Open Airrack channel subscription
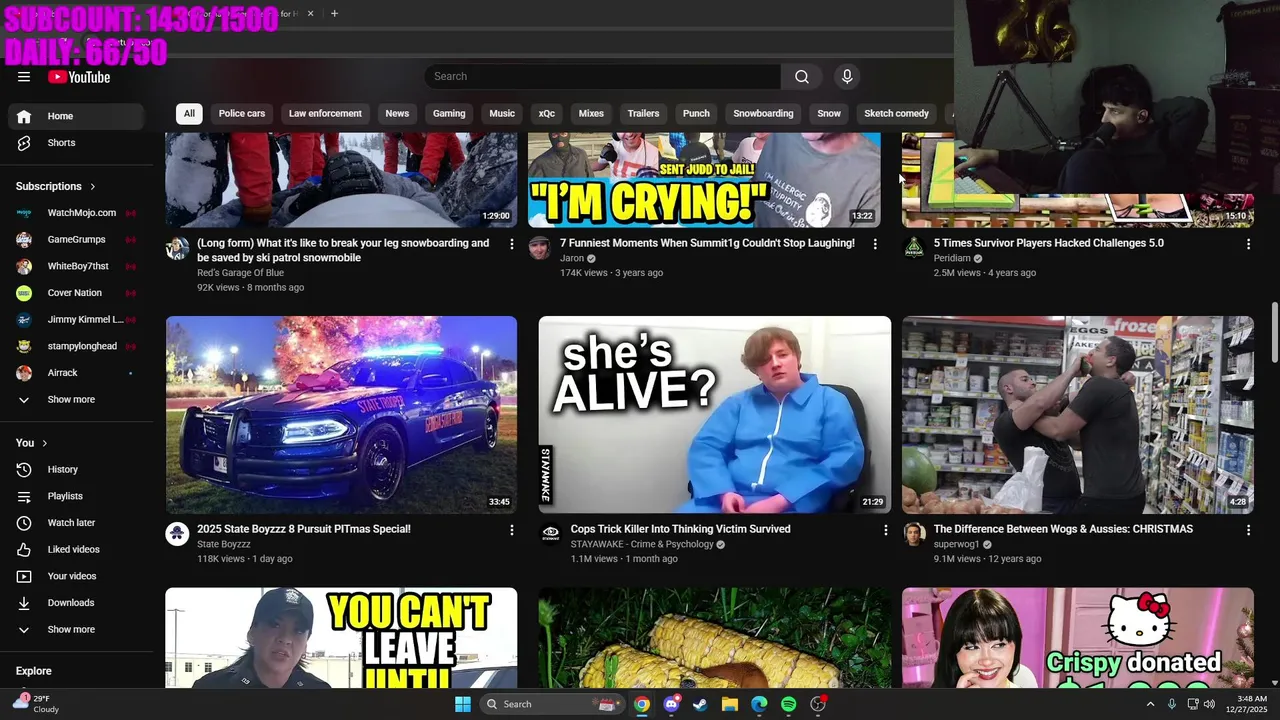Image resolution: width=1280 pixels, height=720 pixels. 76,373
